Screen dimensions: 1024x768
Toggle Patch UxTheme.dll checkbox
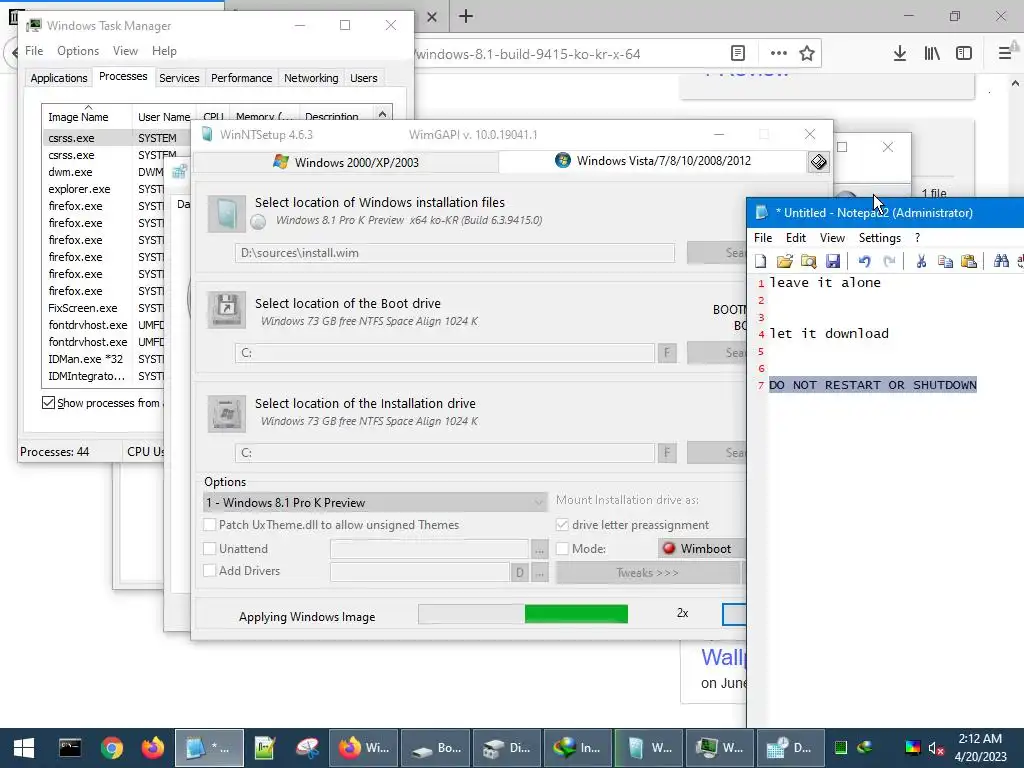210,524
